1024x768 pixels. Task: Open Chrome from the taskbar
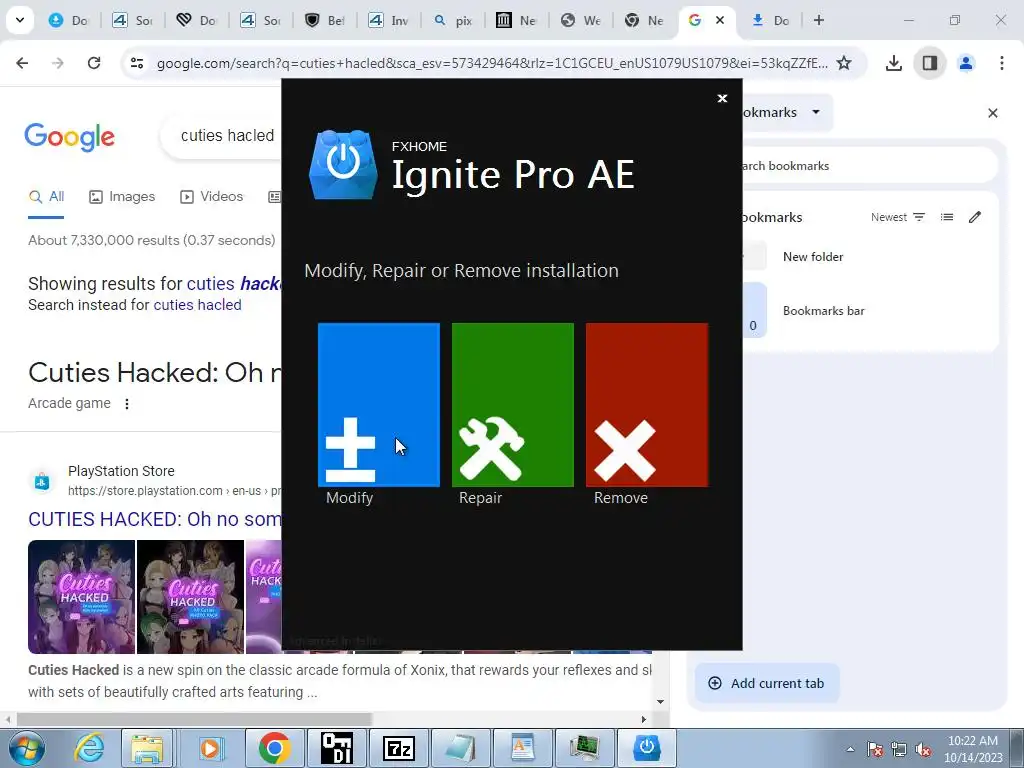click(274, 748)
